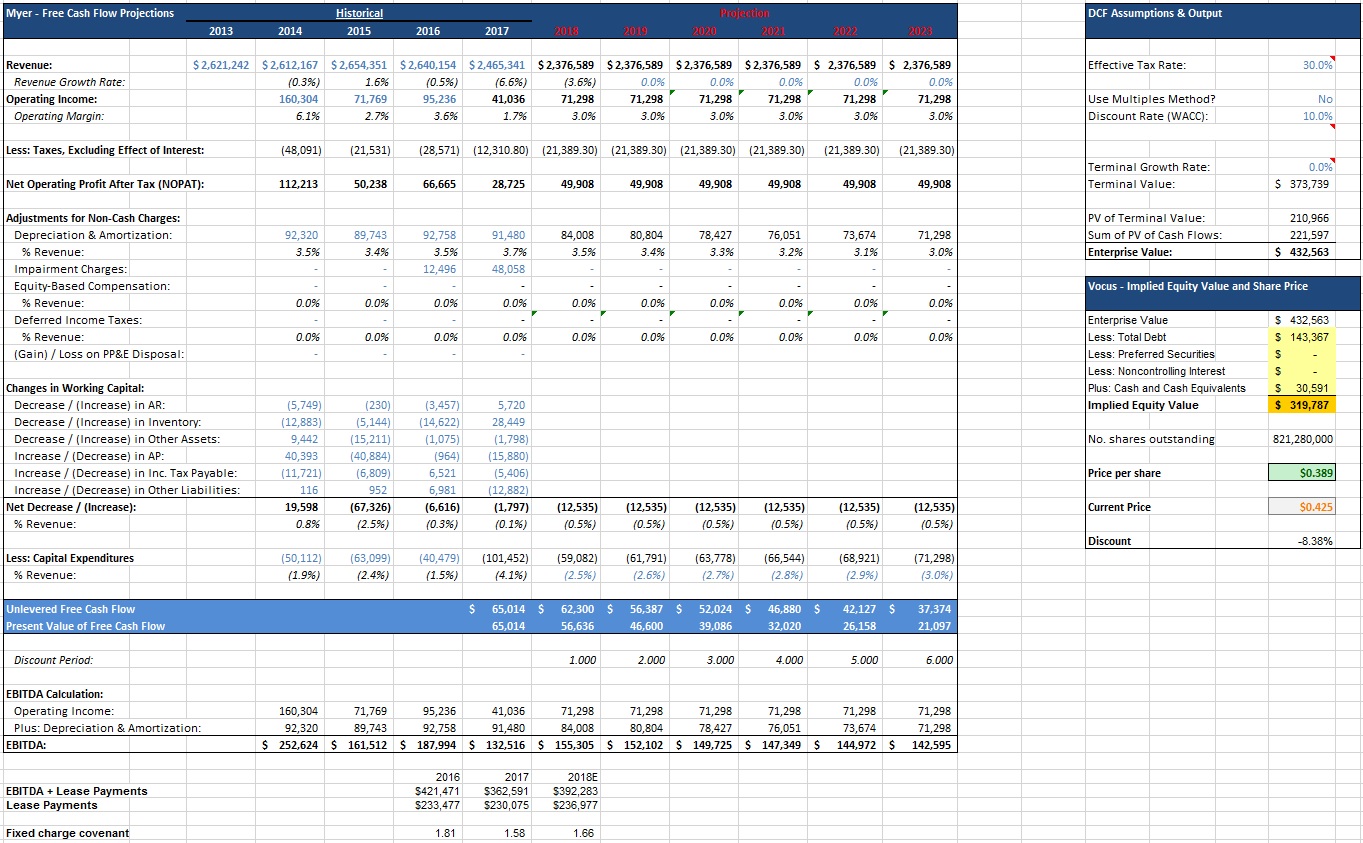
Task: Select the 'No' value for Use Multiples Method
Action: point(1325,99)
